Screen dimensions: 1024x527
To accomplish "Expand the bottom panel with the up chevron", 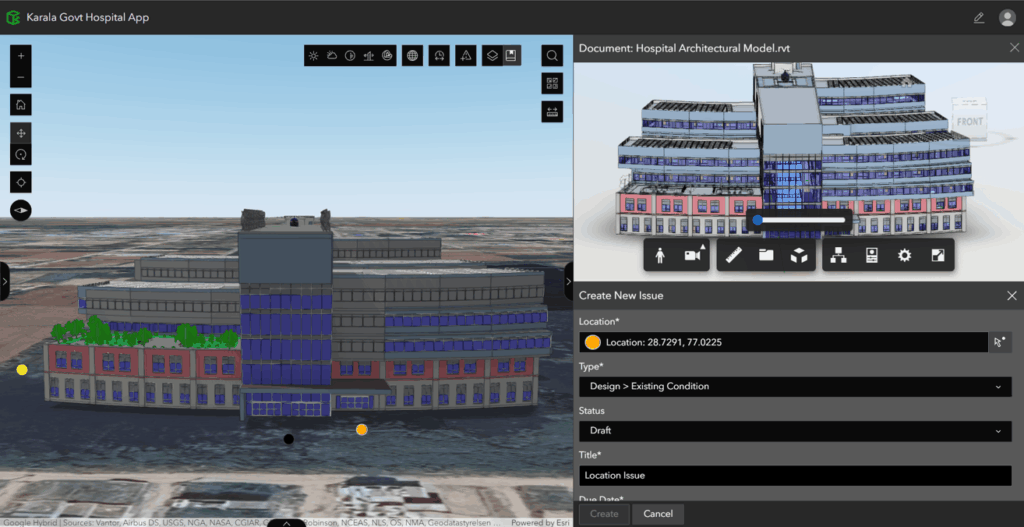I will [286, 522].
